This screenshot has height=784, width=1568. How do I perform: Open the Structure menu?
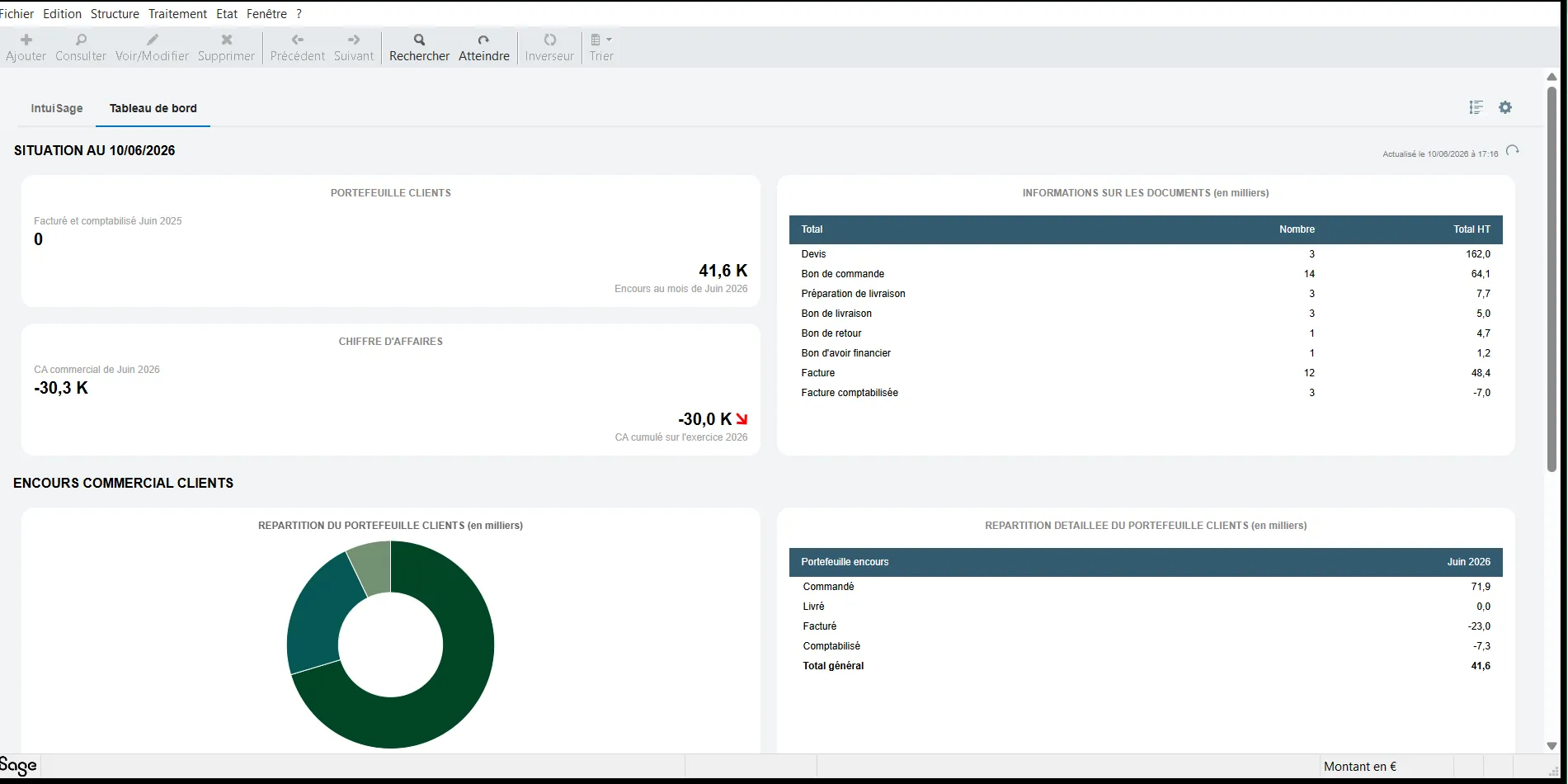click(x=115, y=14)
